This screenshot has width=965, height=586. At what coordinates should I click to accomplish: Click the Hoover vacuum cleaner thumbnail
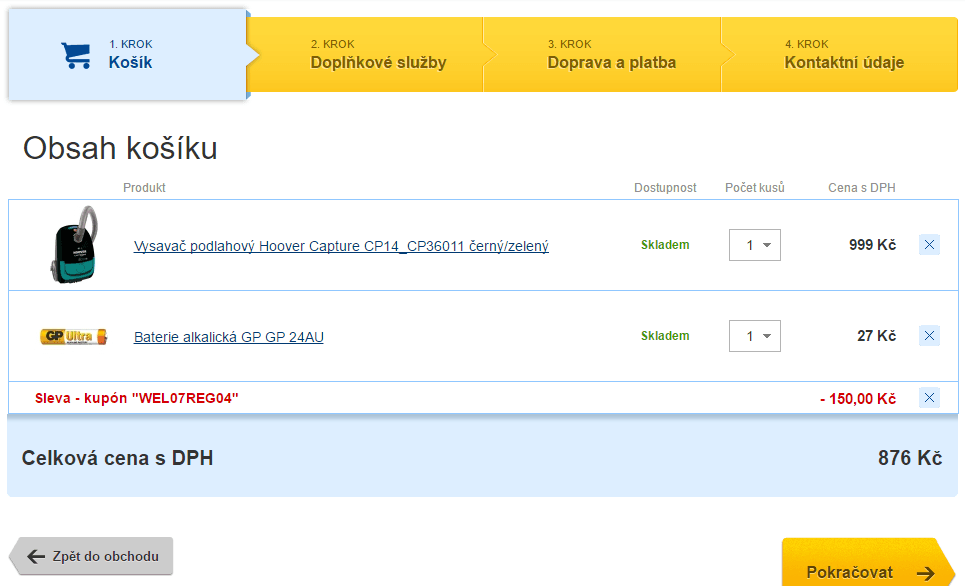74,244
